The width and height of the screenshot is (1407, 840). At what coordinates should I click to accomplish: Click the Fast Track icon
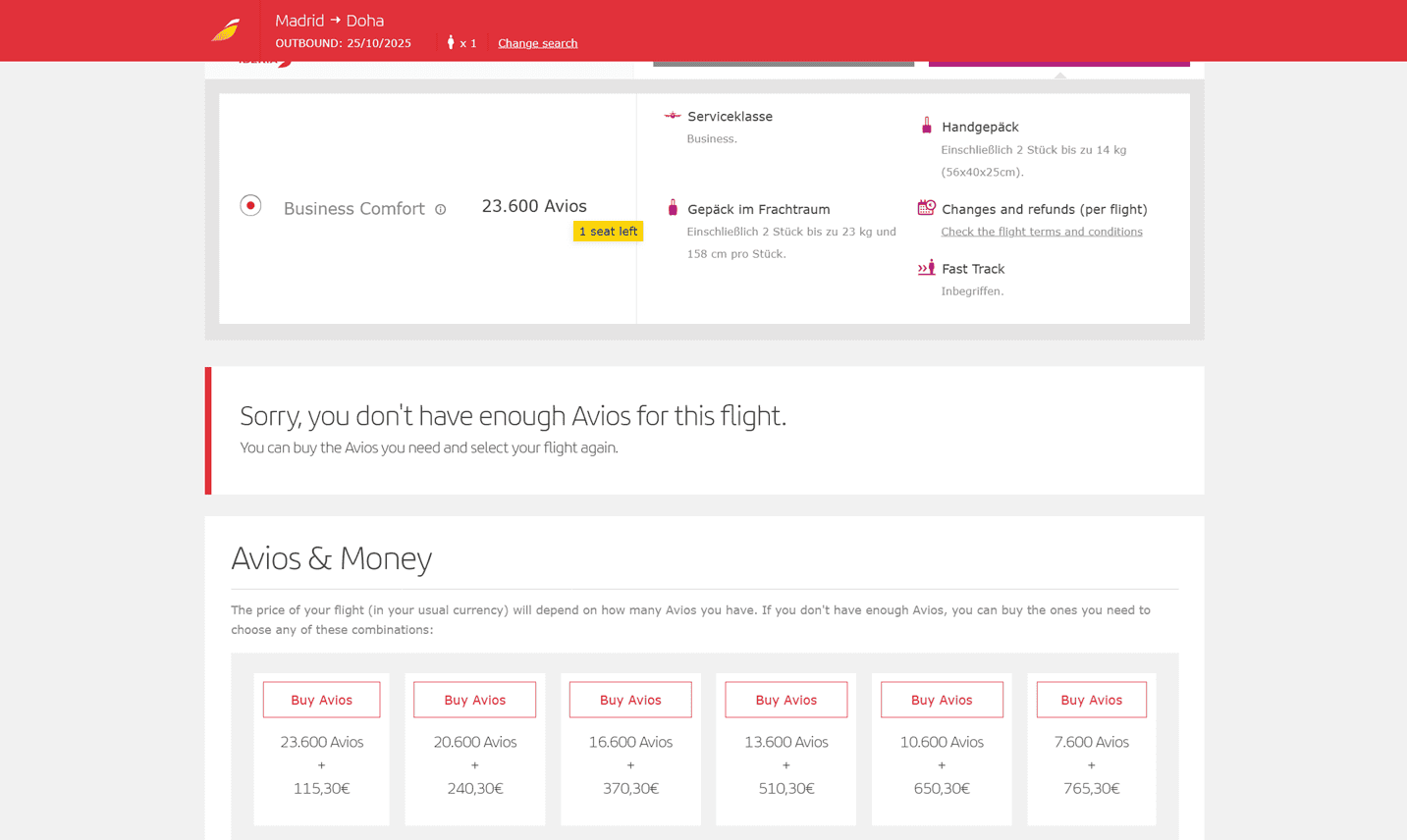[x=926, y=268]
